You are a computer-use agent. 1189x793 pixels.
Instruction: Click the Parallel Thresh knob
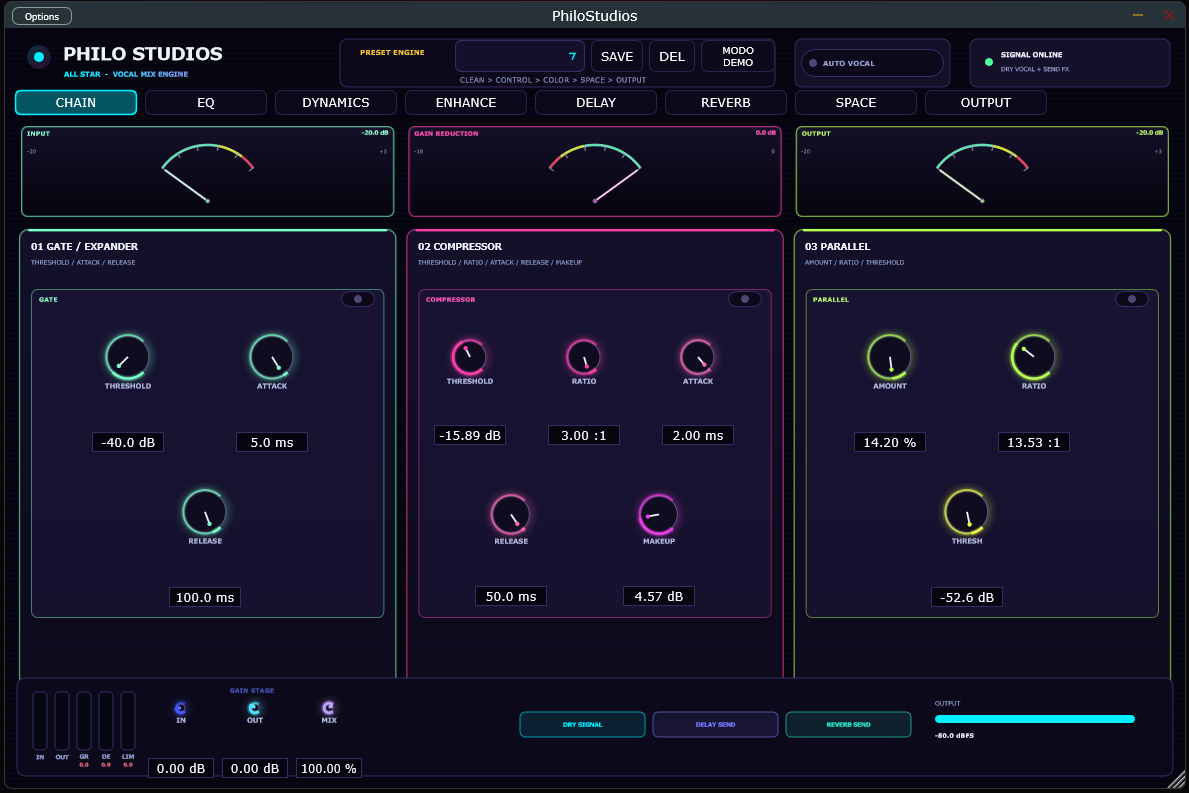click(x=967, y=512)
